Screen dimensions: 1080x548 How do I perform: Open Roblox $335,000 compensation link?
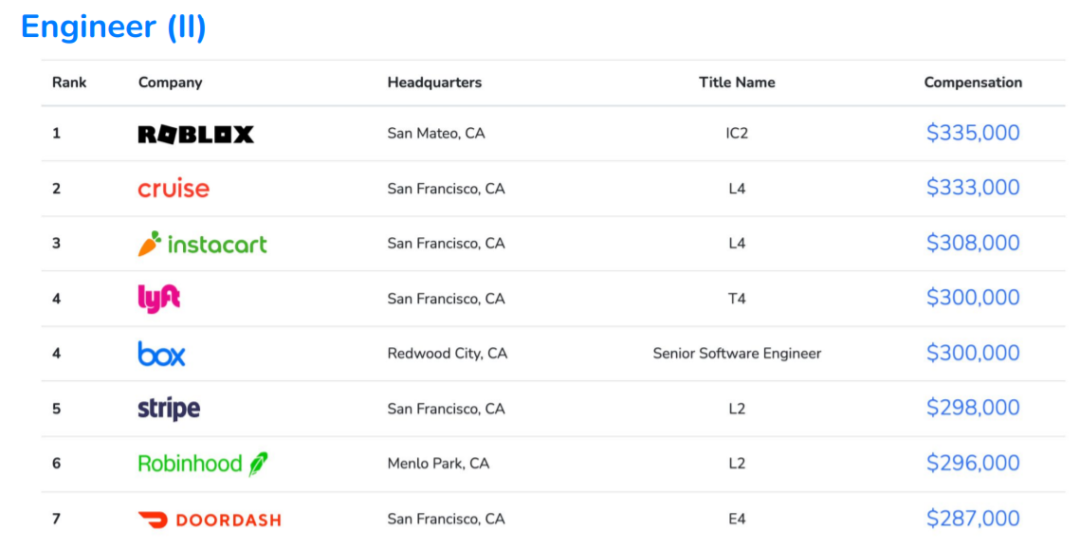(x=972, y=133)
